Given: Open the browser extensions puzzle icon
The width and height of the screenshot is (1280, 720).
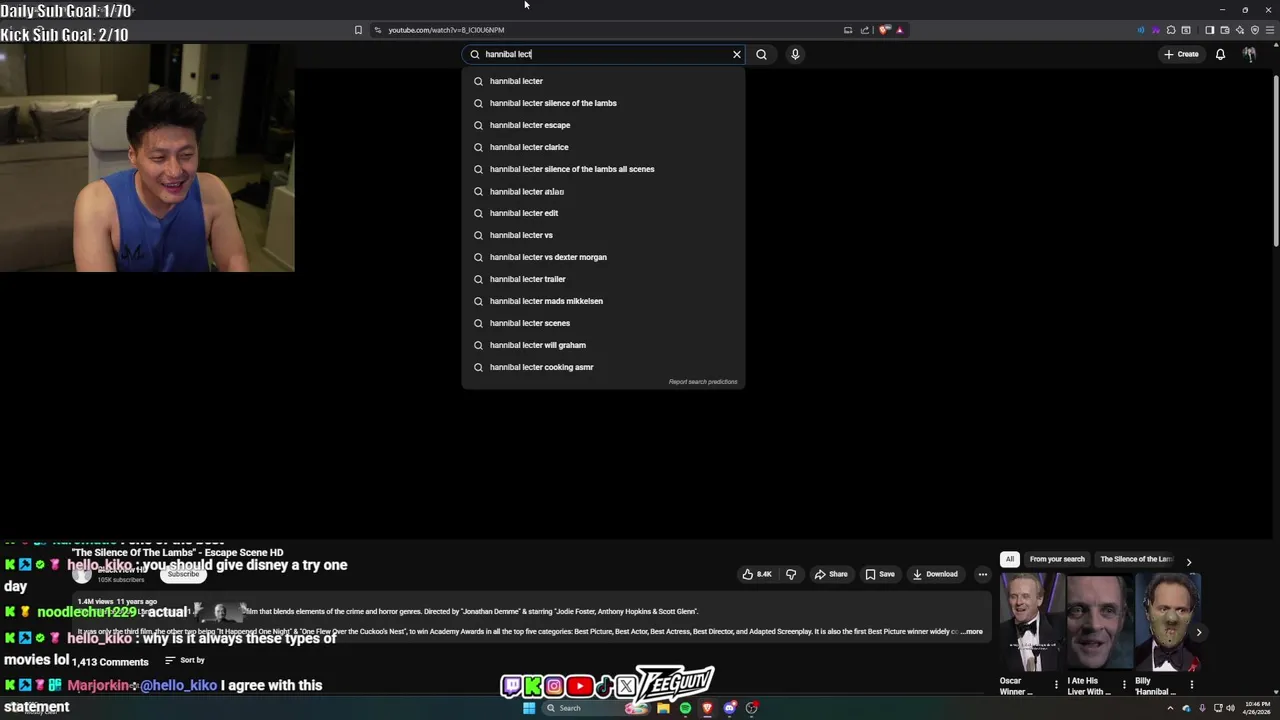Looking at the screenshot, I should [1171, 30].
